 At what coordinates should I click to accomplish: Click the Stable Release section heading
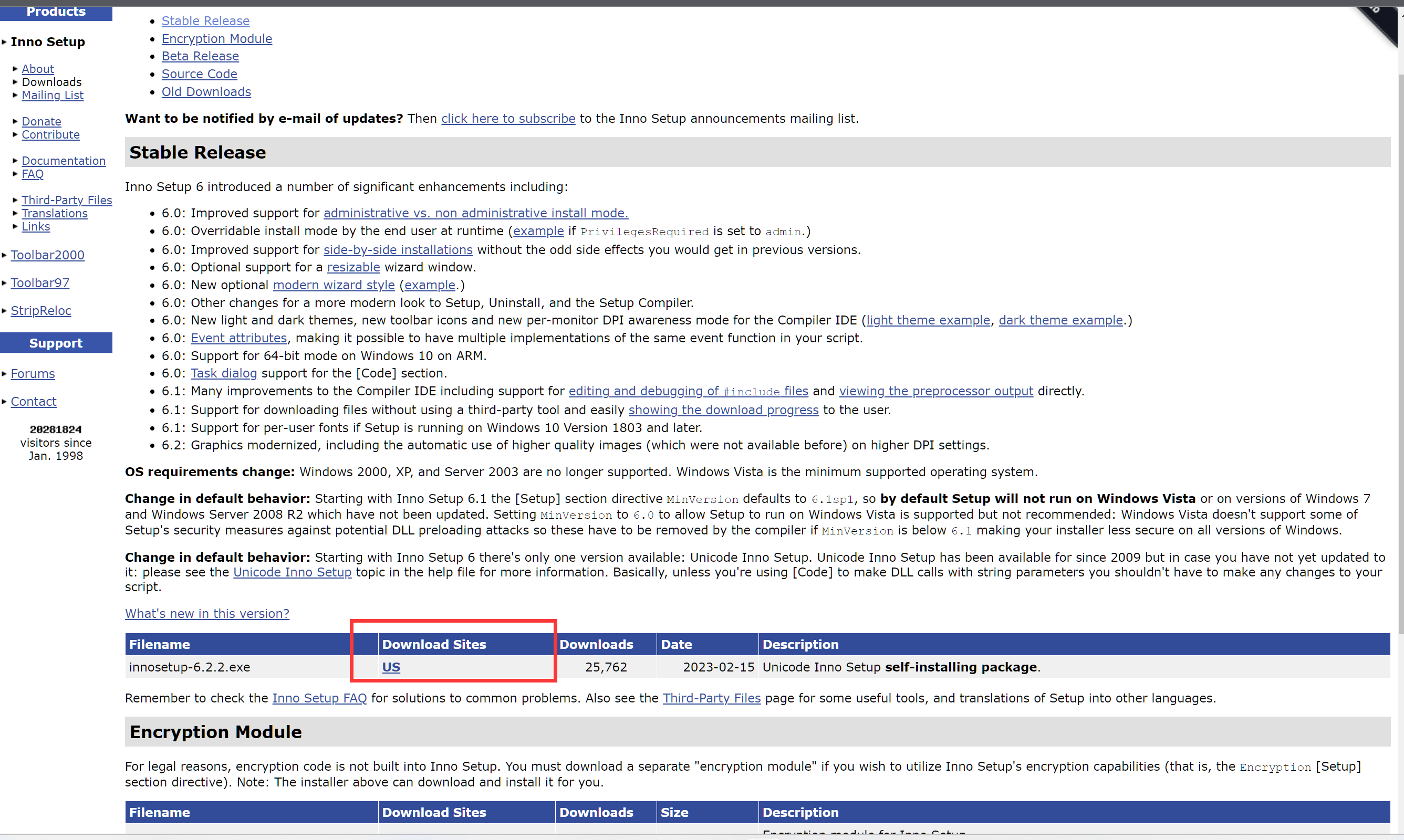tap(197, 152)
